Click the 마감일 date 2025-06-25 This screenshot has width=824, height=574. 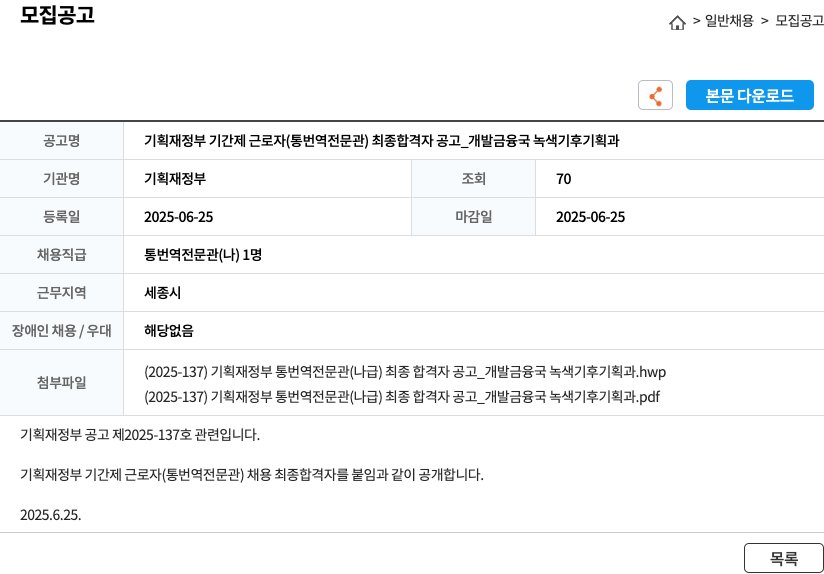pyautogui.click(x=591, y=217)
